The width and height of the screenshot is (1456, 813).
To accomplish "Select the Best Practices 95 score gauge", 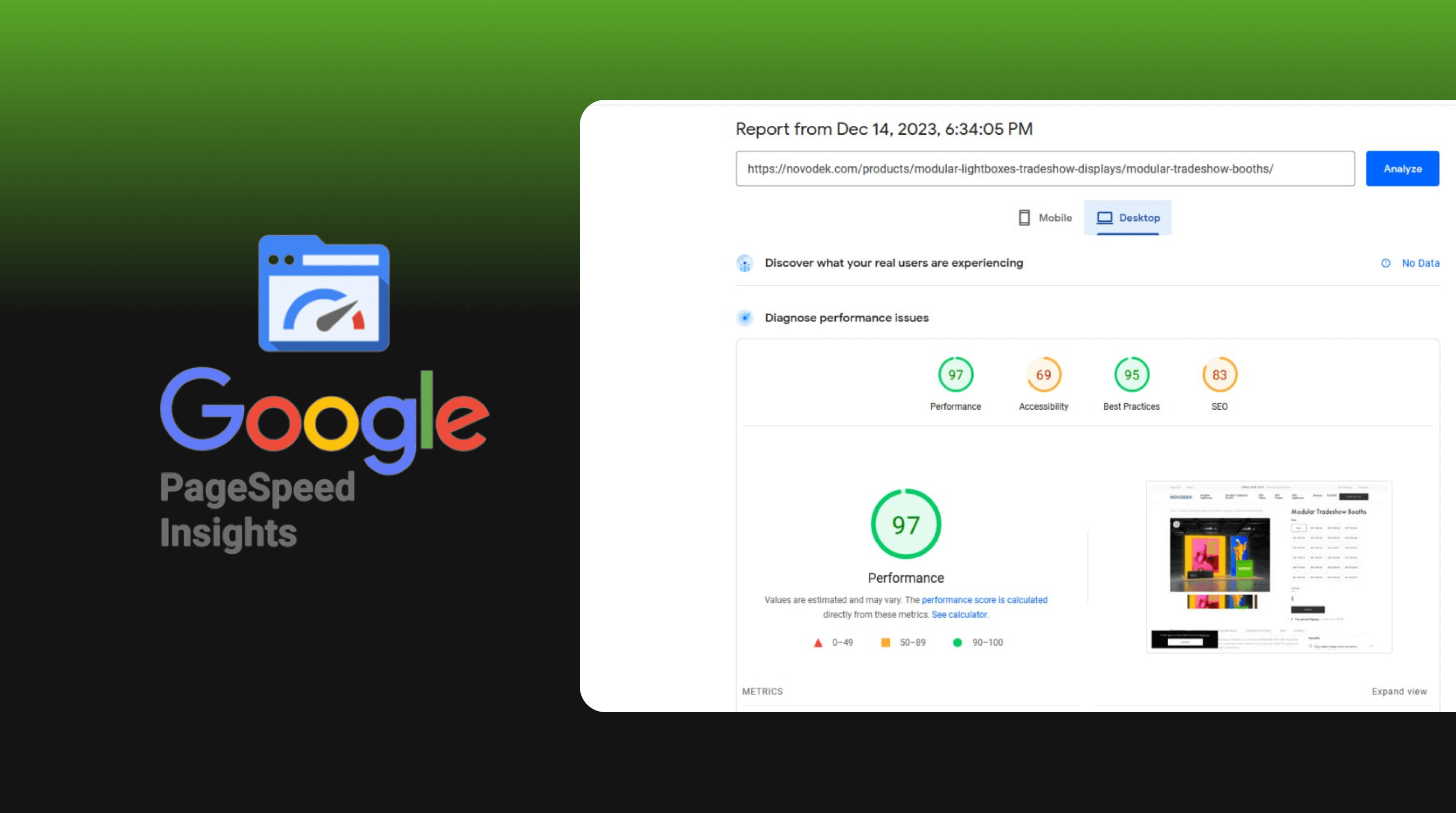I will 1132,375.
